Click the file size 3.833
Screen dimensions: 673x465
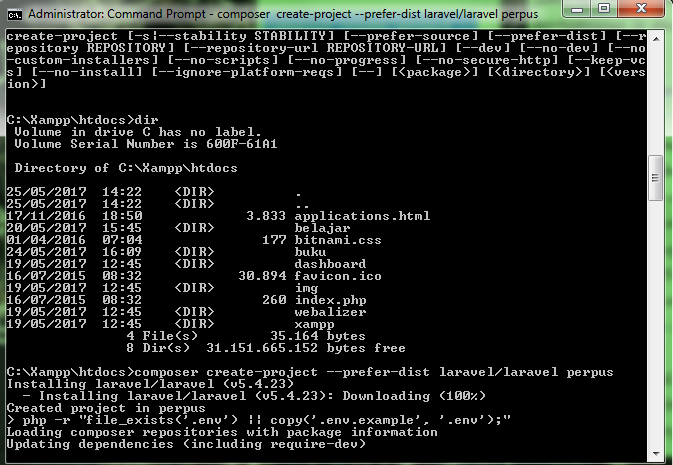266,216
